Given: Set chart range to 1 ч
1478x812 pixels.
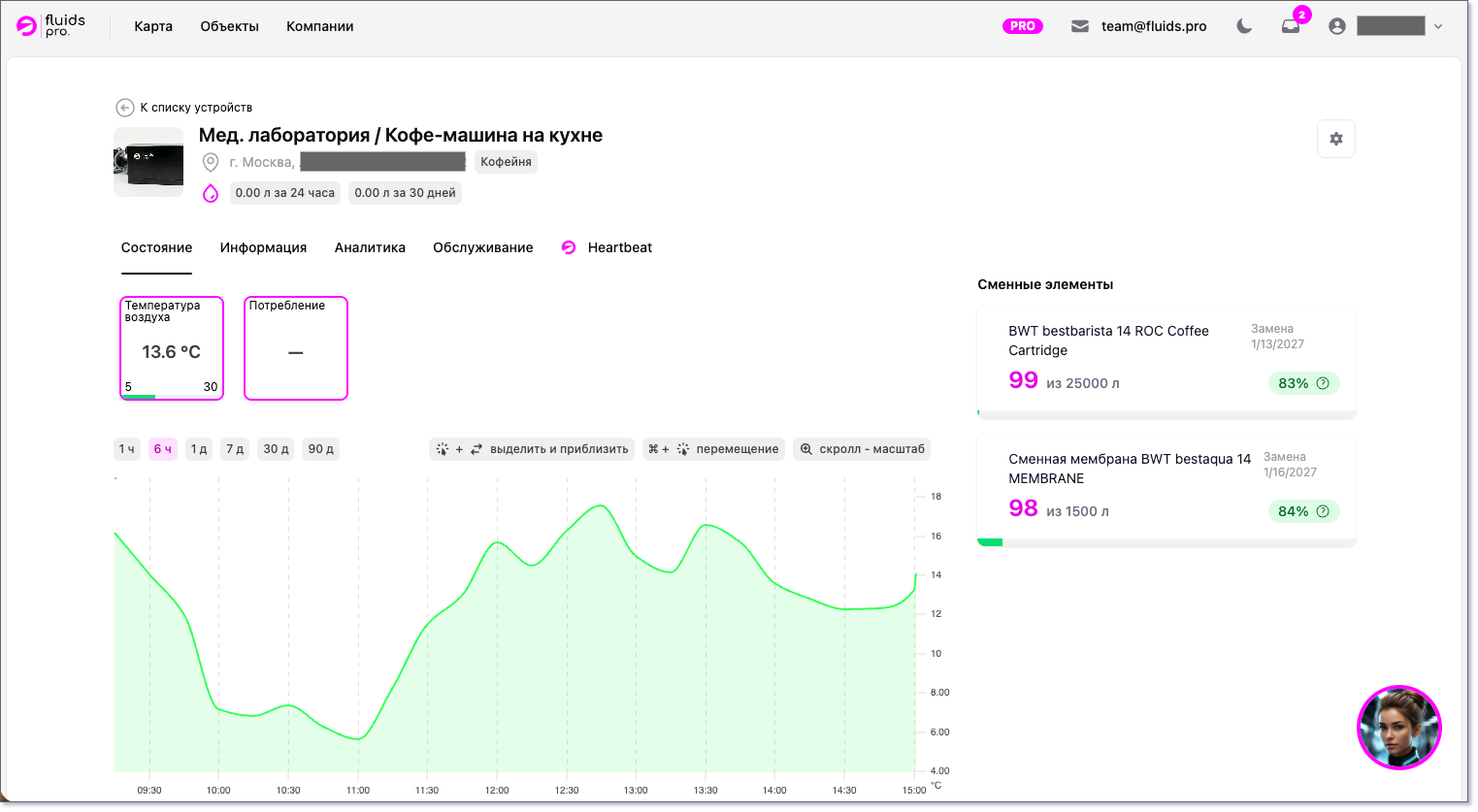Looking at the screenshot, I should [126, 449].
